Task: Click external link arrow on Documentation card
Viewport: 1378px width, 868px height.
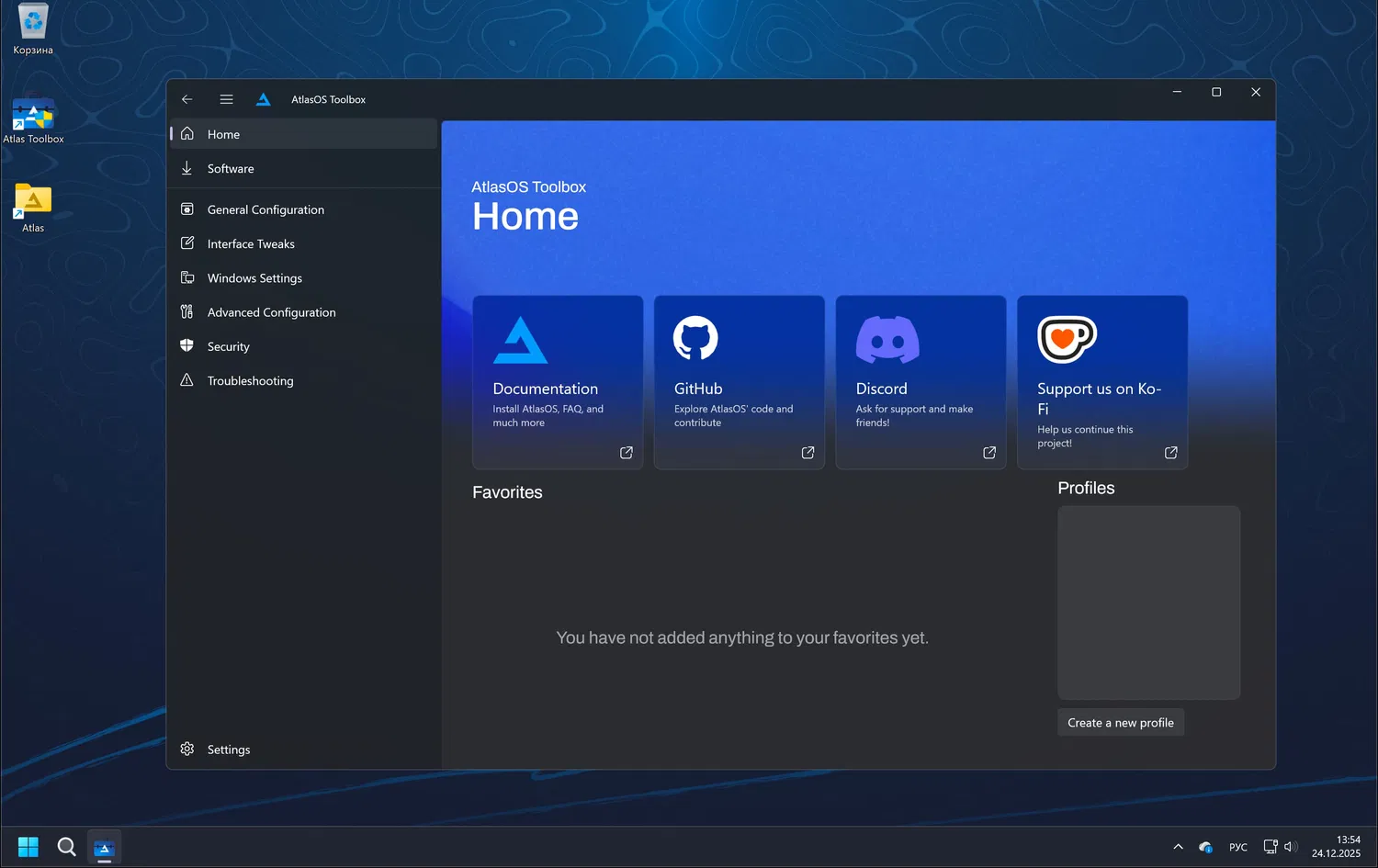Action: coord(627,453)
